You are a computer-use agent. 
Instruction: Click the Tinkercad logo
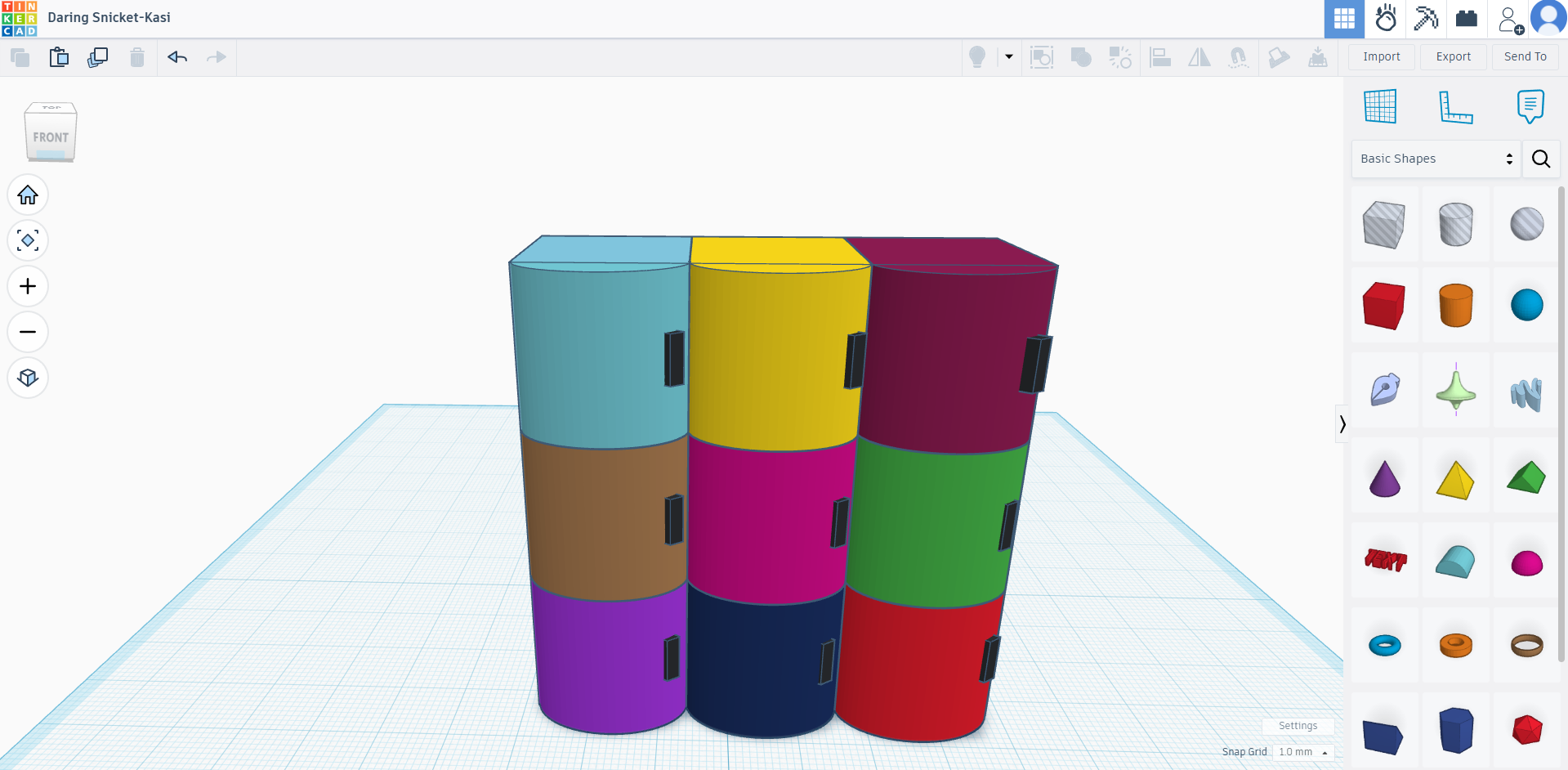click(x=19, y=19)
